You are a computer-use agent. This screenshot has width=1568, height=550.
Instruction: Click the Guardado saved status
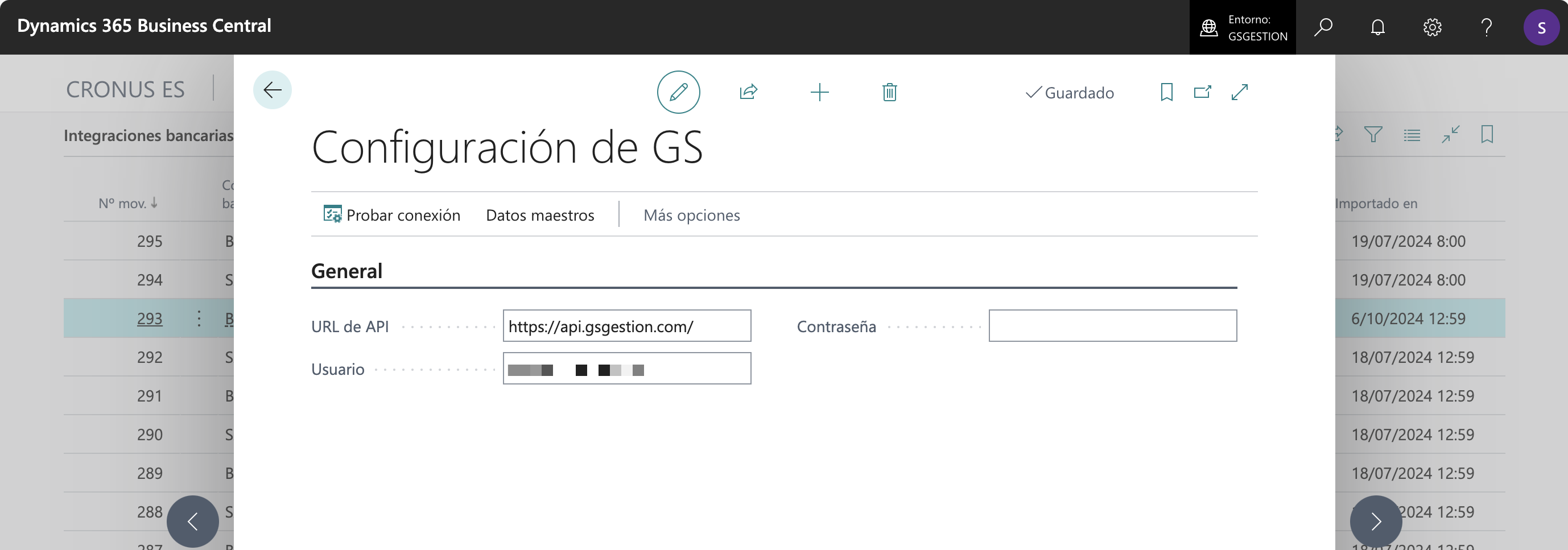[1070, 93]
